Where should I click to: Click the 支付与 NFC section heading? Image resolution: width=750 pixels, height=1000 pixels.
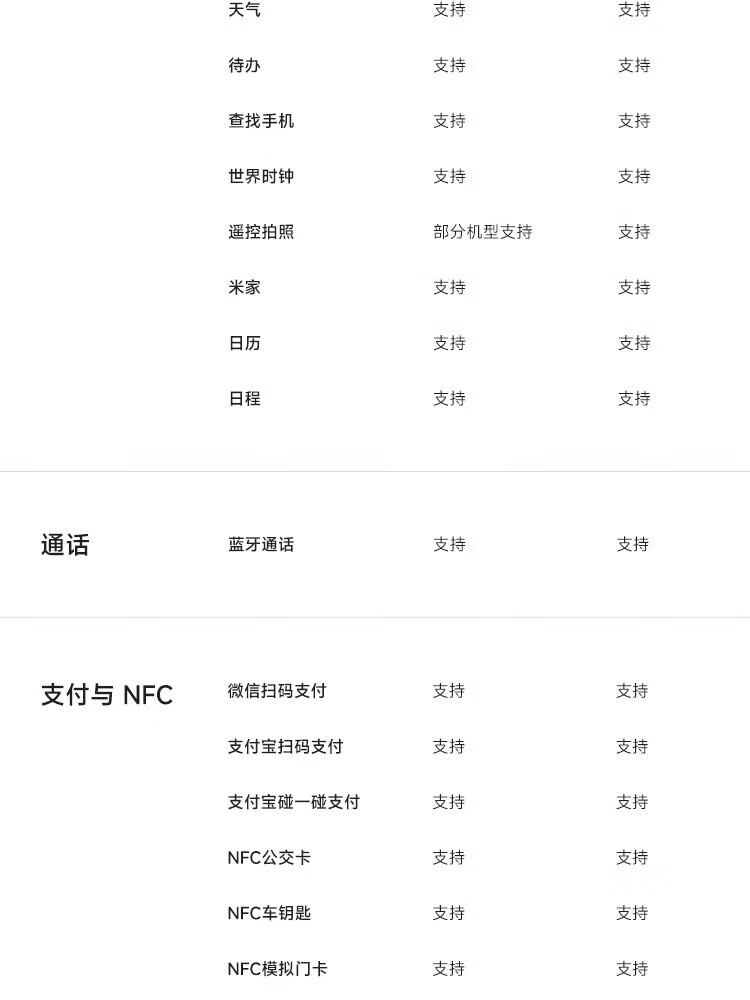[x=107, y=695]
